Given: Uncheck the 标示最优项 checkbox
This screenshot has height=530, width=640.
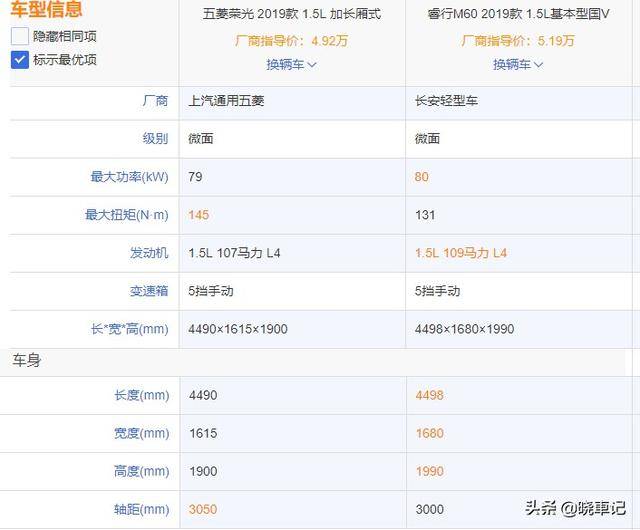Looking at the screenshot, I should click(x=20, y=59).
